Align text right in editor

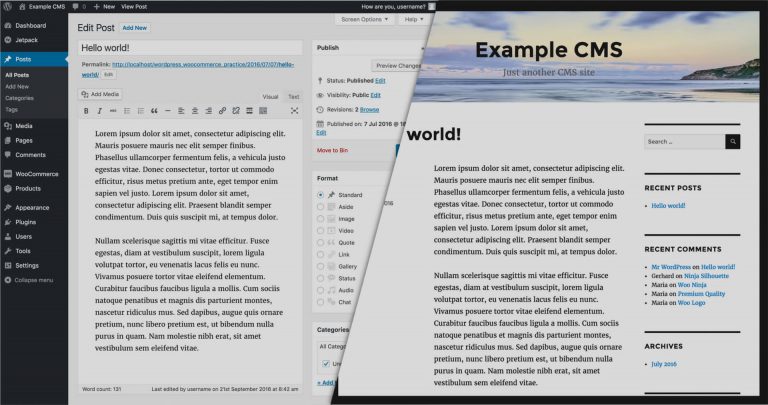coord(209,111)
